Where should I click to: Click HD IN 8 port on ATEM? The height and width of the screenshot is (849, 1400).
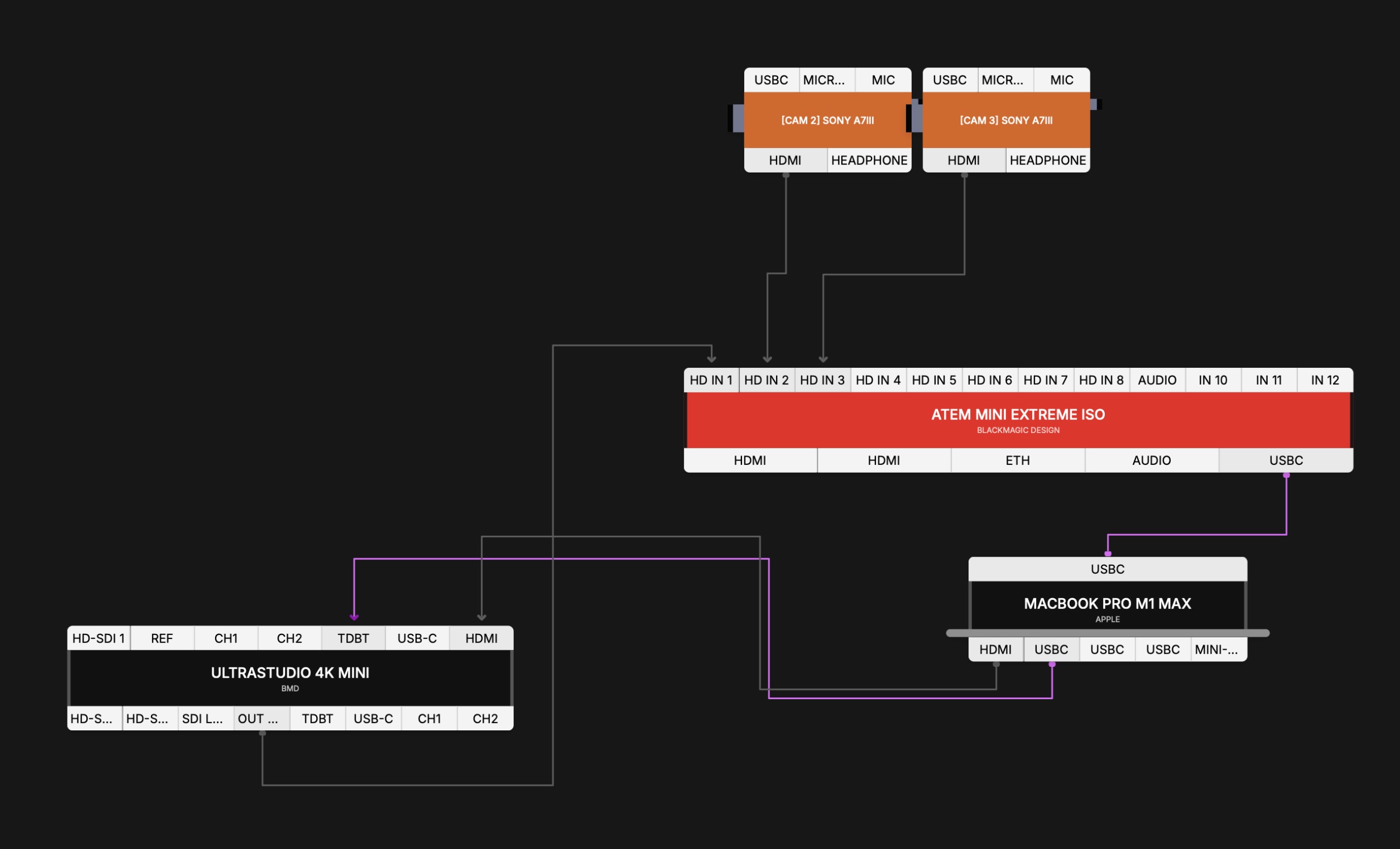pos(1101,380)
